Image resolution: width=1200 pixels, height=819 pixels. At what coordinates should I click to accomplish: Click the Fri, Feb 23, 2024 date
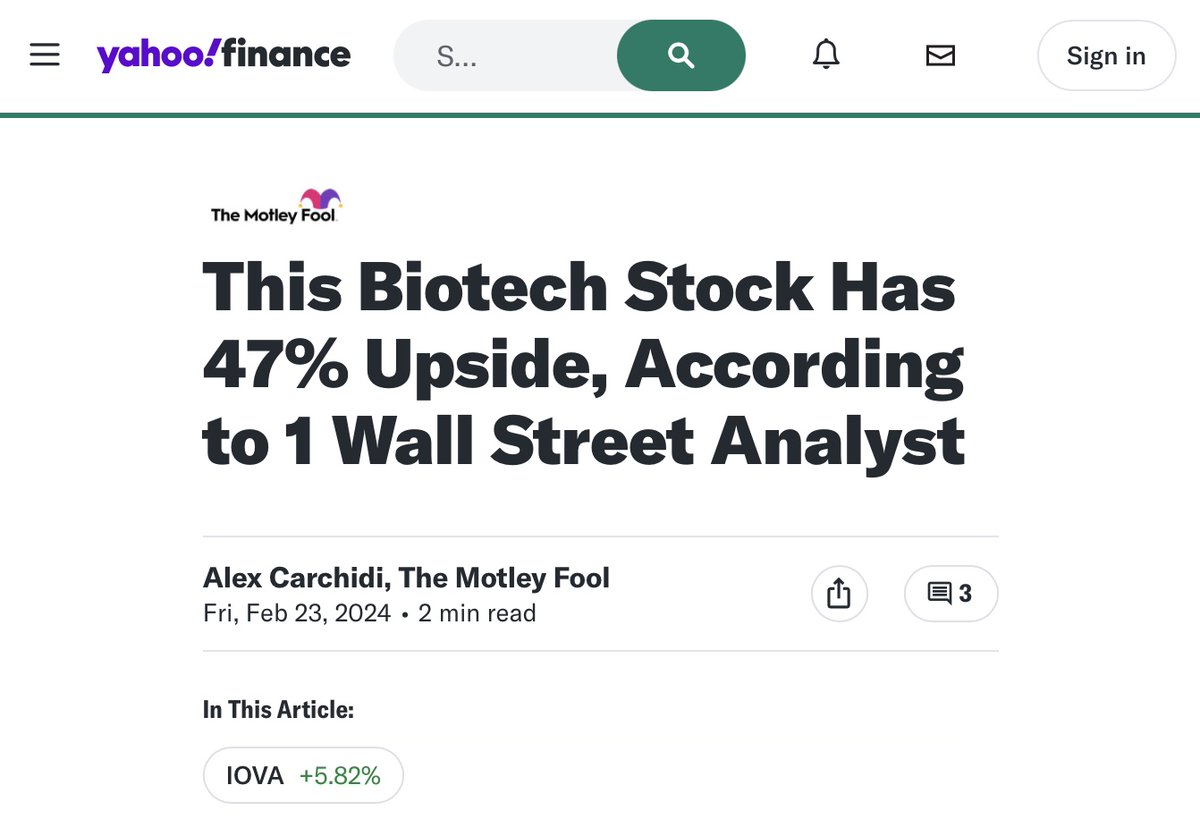coord(296,613)
